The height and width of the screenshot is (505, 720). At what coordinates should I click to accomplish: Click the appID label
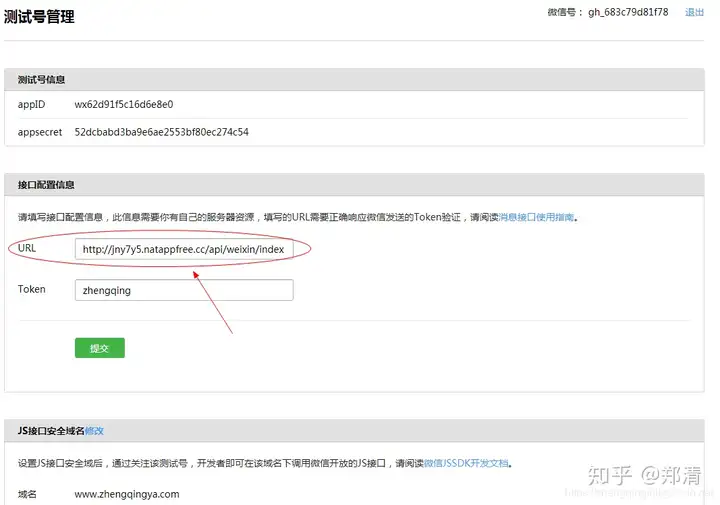(x=31, y=105)
